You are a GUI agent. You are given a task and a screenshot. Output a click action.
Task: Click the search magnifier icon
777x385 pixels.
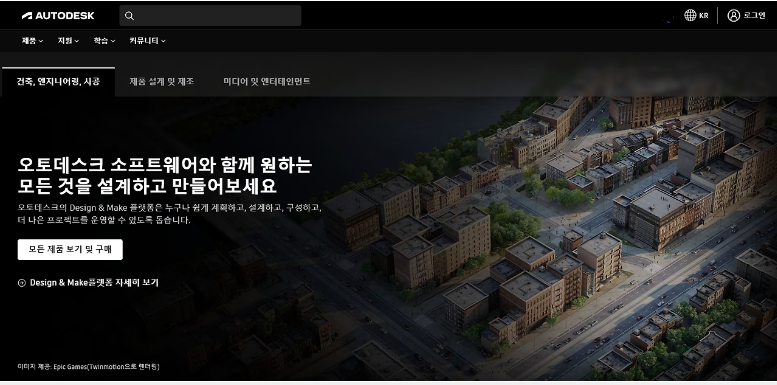click(129, 16)
